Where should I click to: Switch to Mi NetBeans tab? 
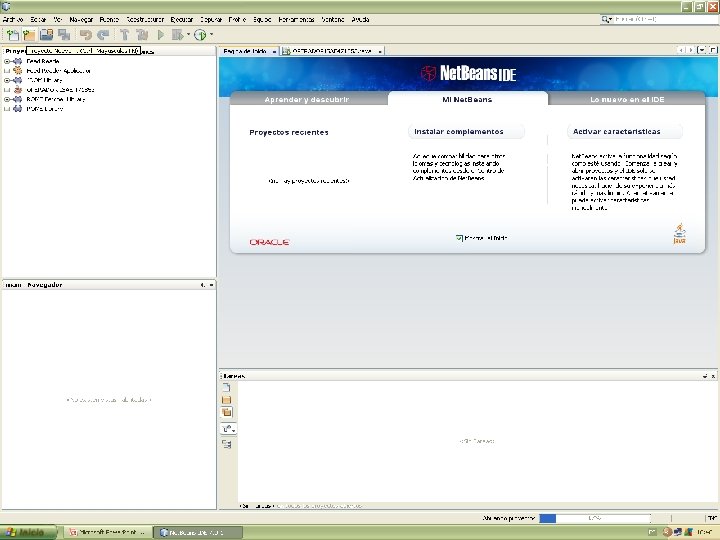tap(467, 99)
